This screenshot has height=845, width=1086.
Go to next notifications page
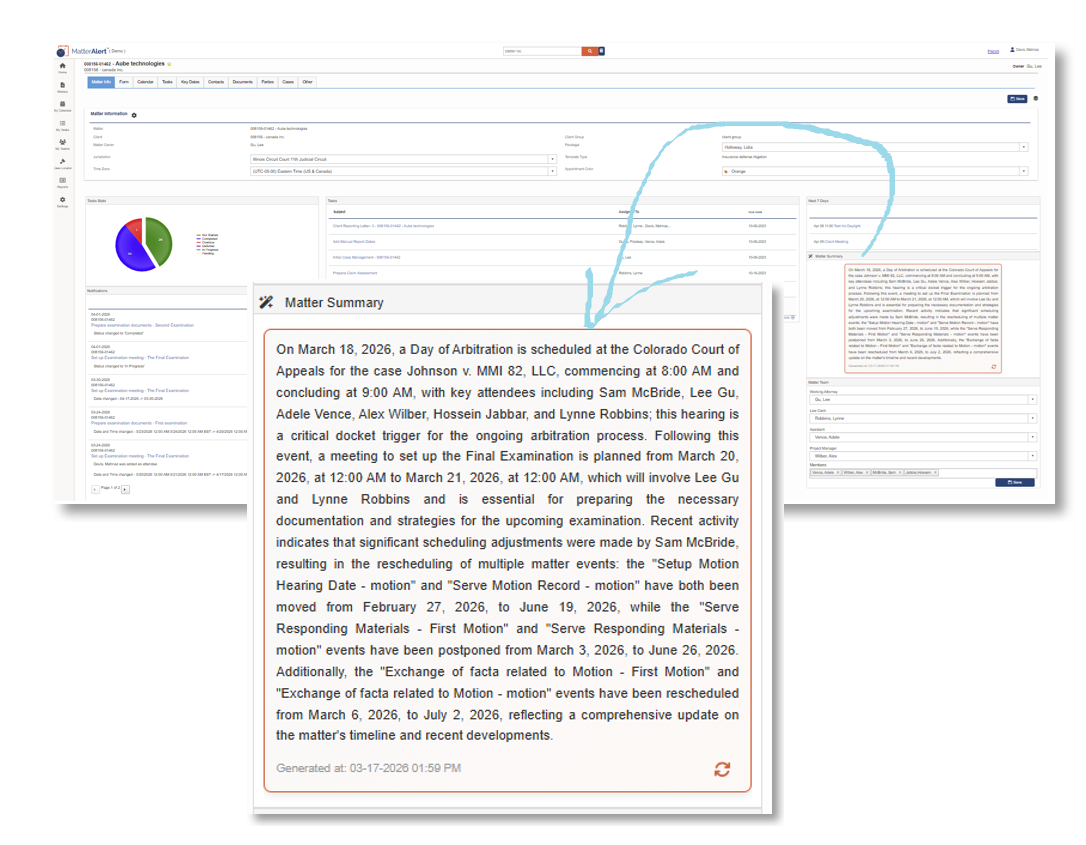[x=125, y=489]
